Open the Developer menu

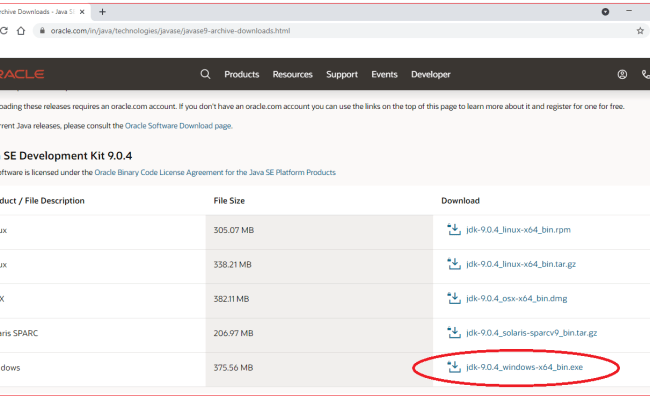pos(431,74)
